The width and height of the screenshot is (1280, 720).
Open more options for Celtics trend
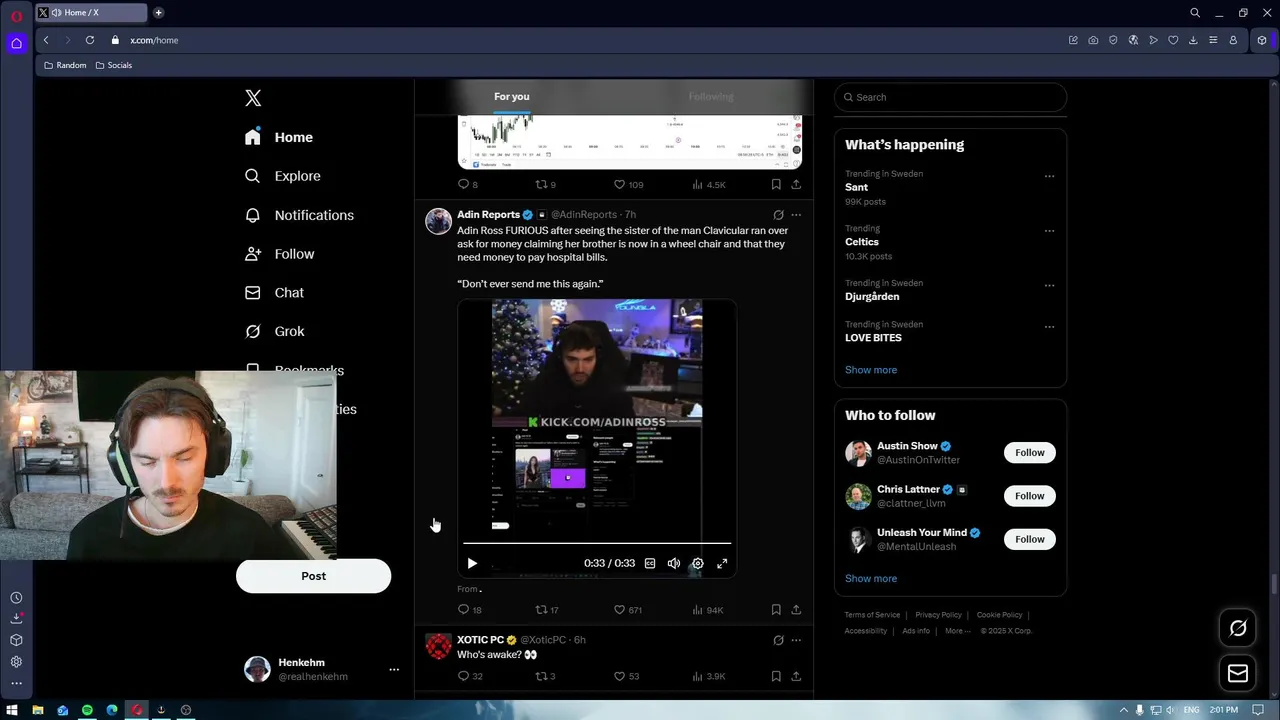[x=1049, y=231]
